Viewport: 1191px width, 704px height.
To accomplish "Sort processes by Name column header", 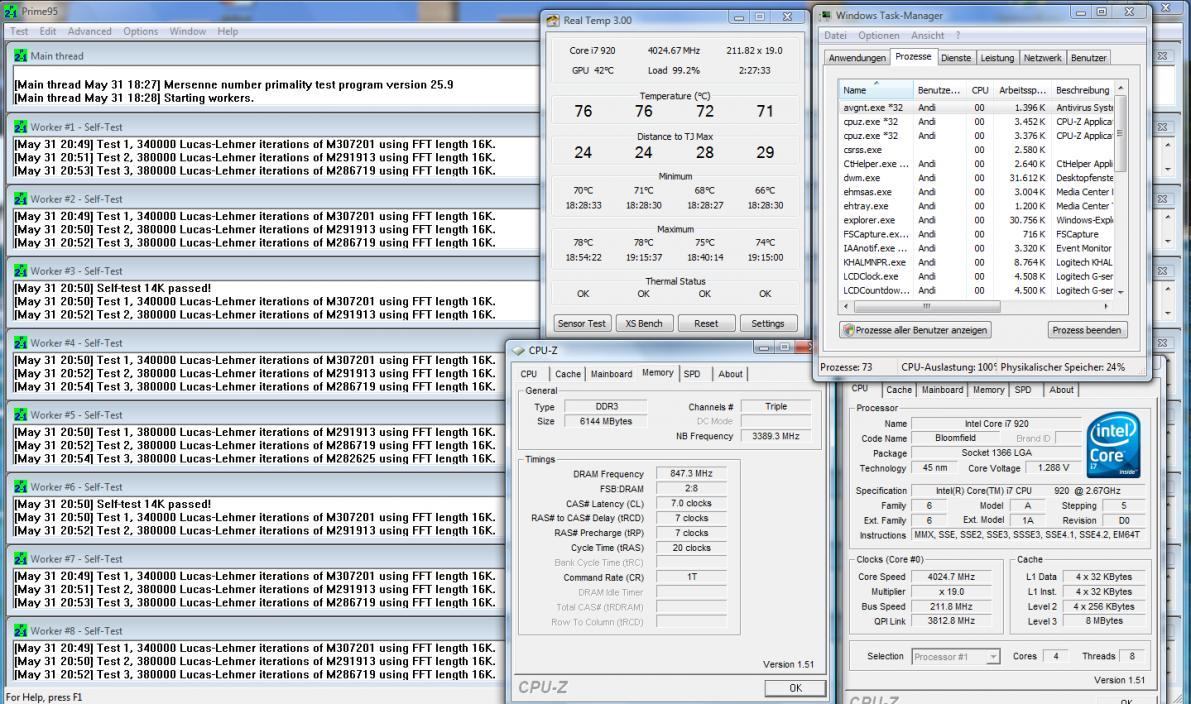I will click(x=876, y=90).
